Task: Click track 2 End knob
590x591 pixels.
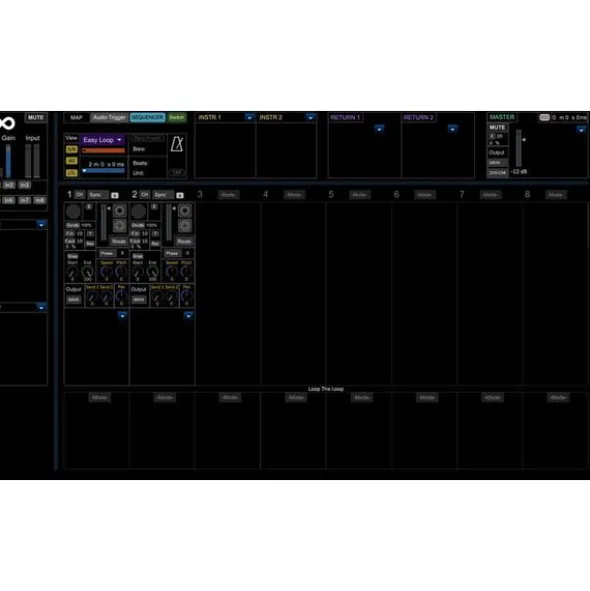Action: click(x=153, y=272)
